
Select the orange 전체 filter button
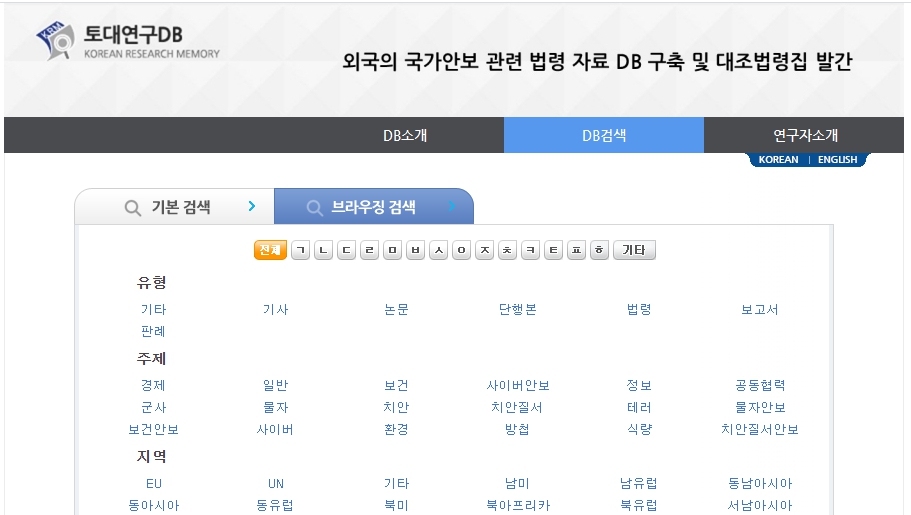pos(270,251)
